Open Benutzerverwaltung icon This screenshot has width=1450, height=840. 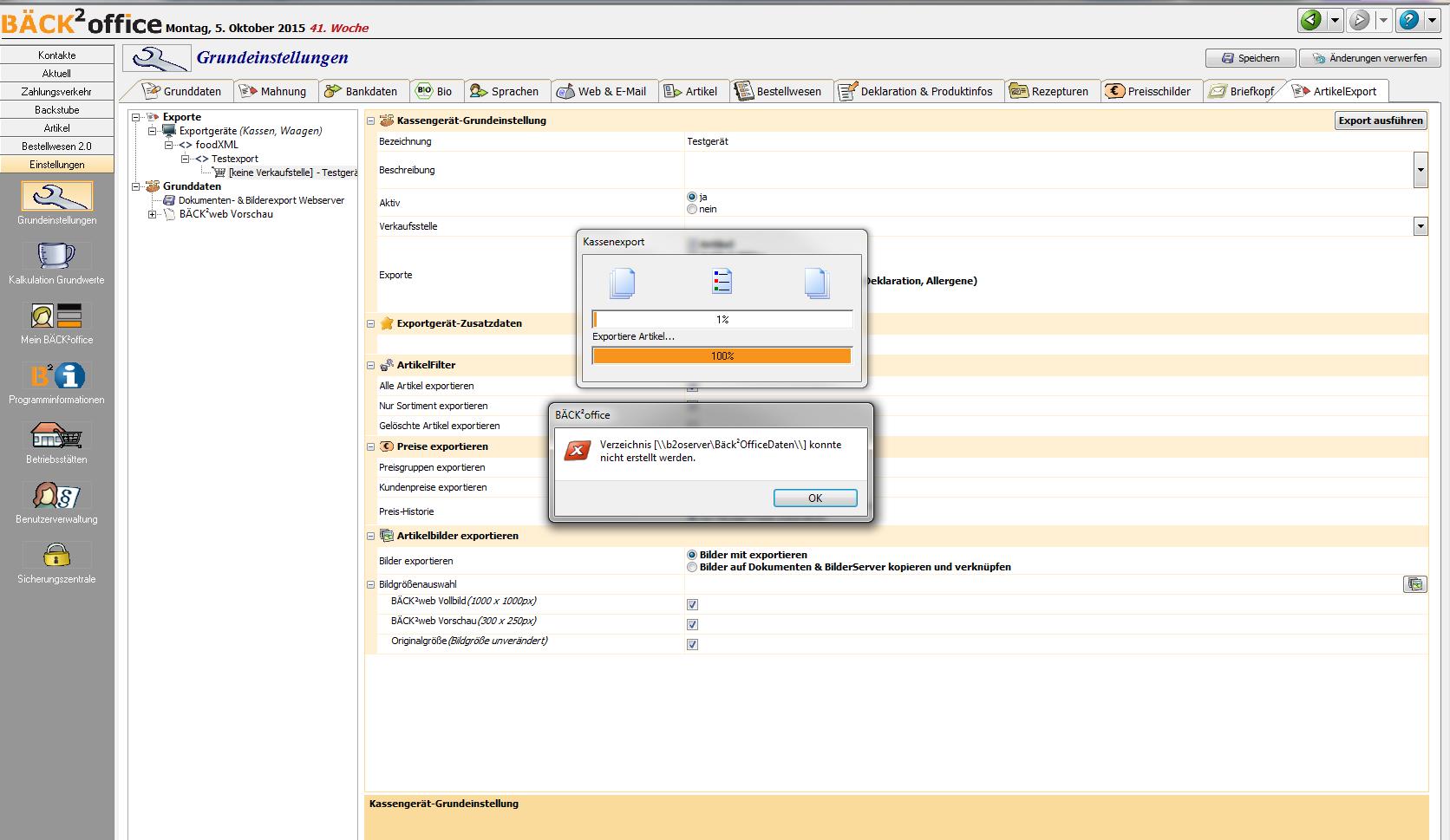(x=56, y=496)
